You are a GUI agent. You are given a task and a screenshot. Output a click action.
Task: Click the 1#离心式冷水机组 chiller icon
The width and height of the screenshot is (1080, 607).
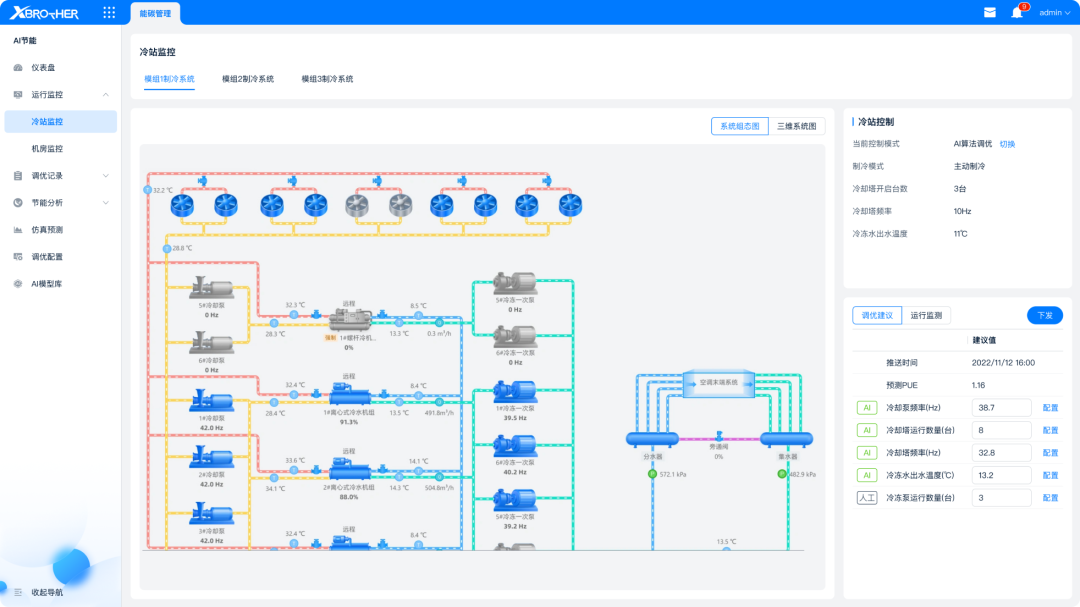pos(350,395)
